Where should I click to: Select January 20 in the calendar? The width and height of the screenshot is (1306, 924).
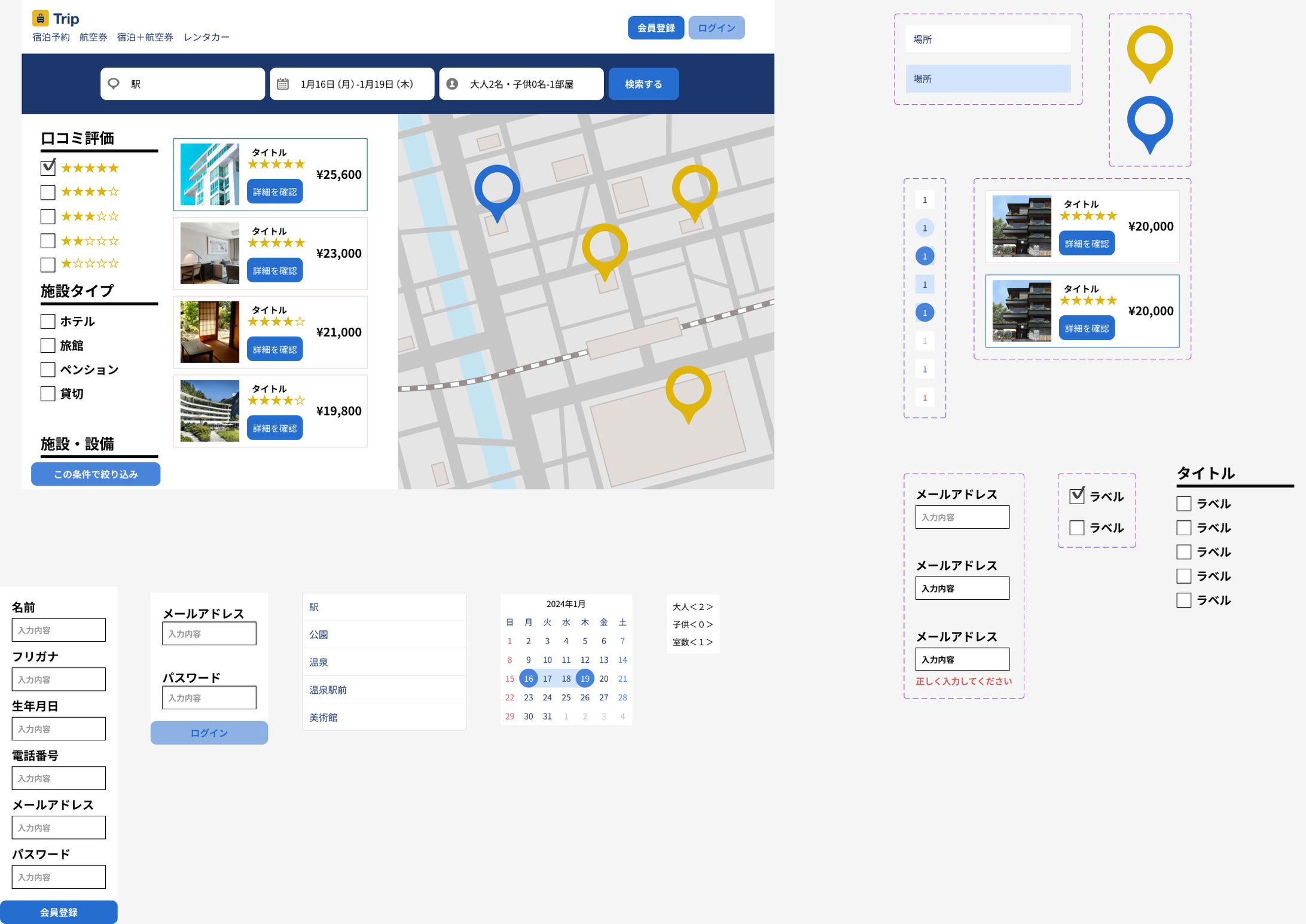(x=603, y=679)
